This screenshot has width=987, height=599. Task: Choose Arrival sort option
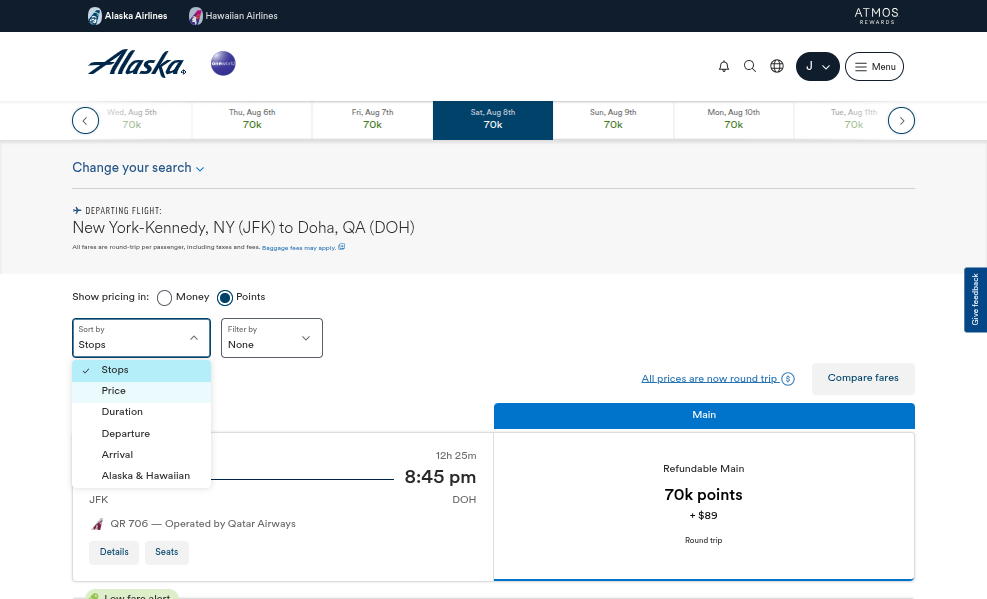pos(142,455)
